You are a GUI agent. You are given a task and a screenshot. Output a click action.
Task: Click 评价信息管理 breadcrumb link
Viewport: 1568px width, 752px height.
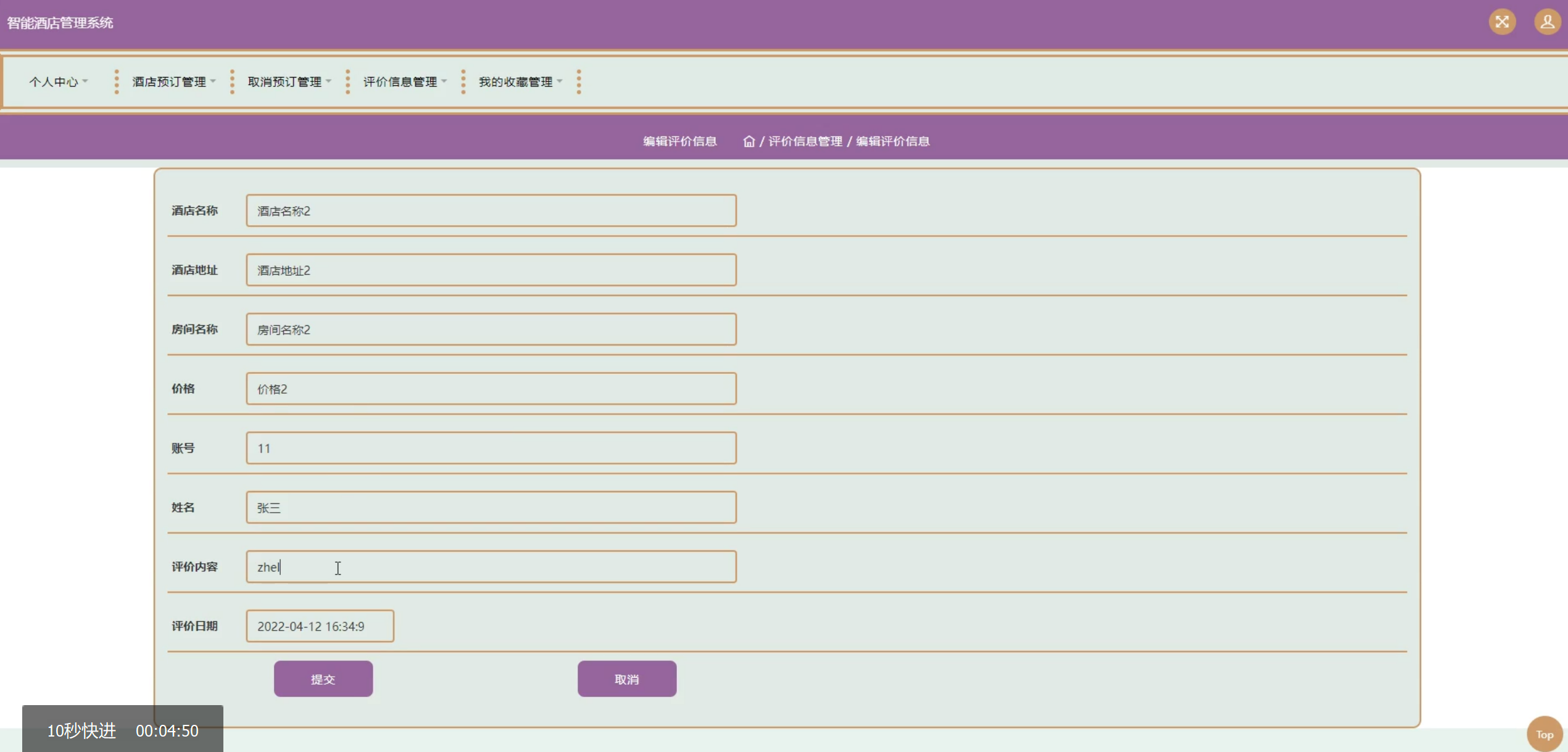point(805,141)
